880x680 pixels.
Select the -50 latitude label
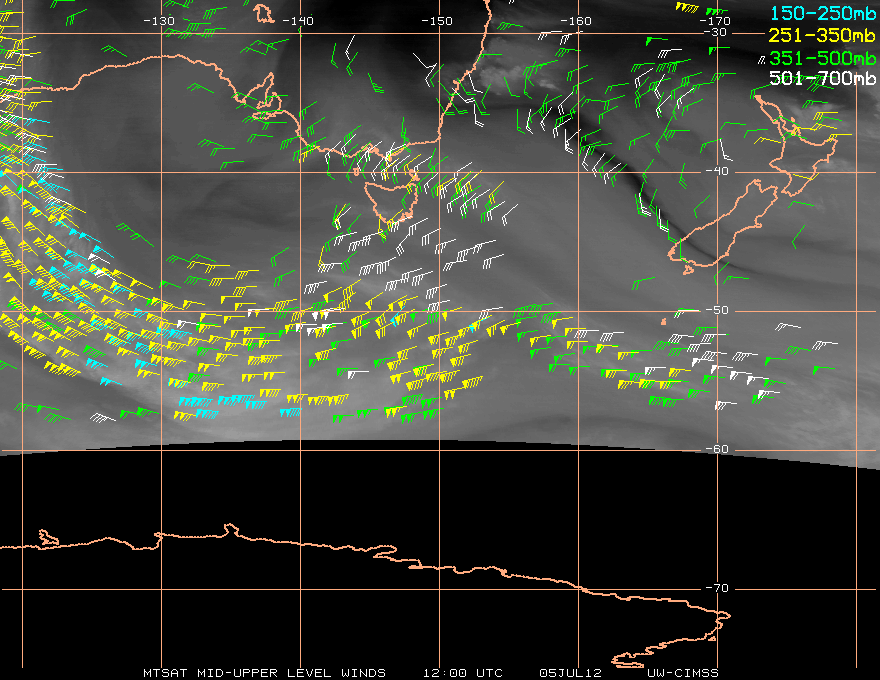pyautogui.click(x=717, y=310)
